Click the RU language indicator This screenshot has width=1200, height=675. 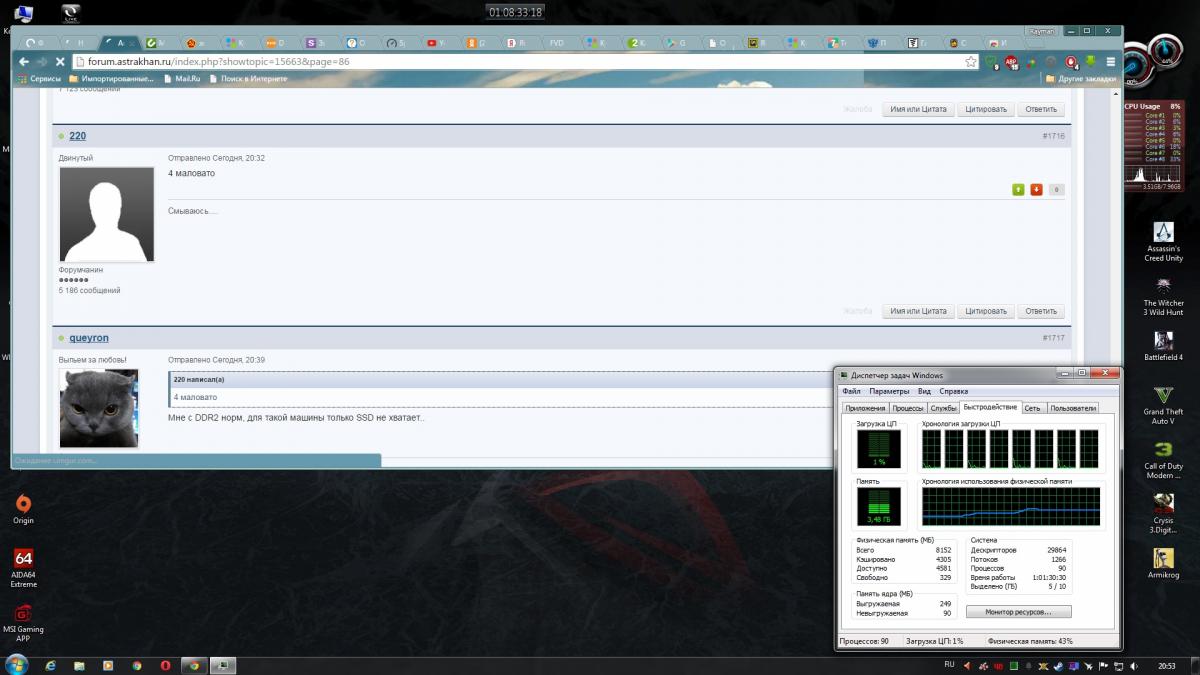tap(949, 665)
